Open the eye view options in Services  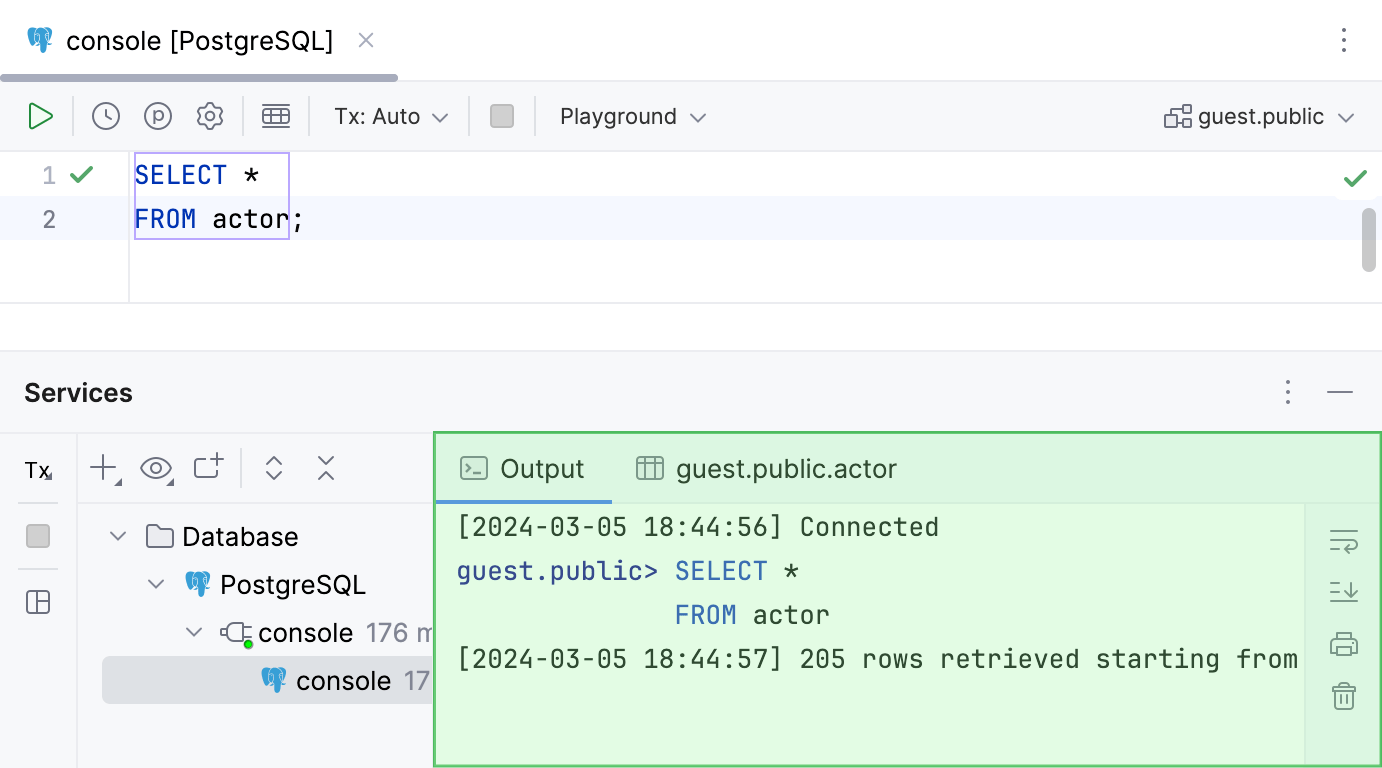click(x=156, y=468)
